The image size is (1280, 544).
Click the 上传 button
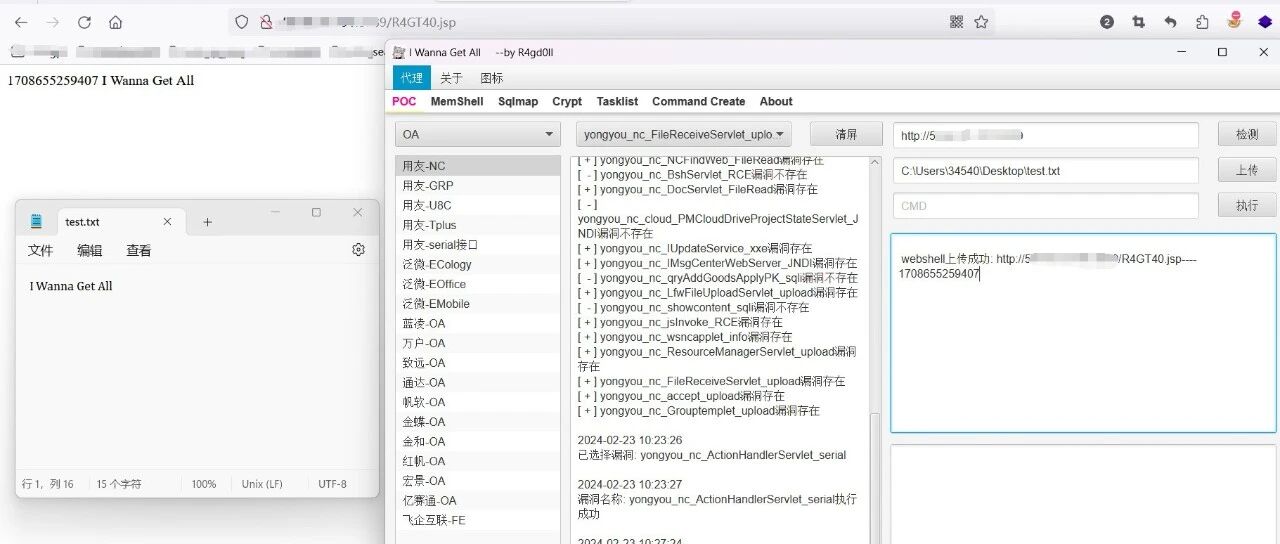point(1247,170)
